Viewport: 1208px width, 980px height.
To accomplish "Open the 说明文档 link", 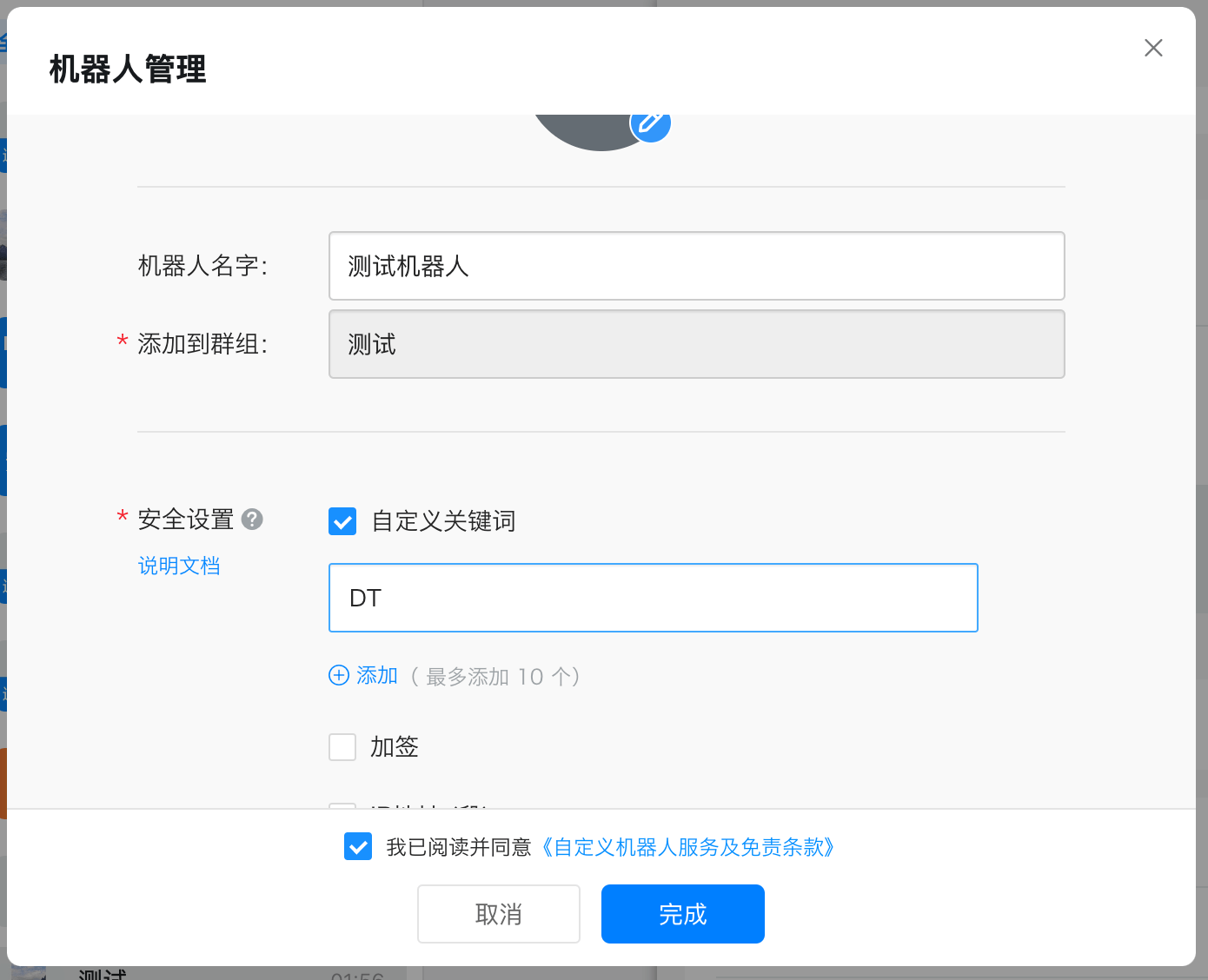I will pos(179,566).
